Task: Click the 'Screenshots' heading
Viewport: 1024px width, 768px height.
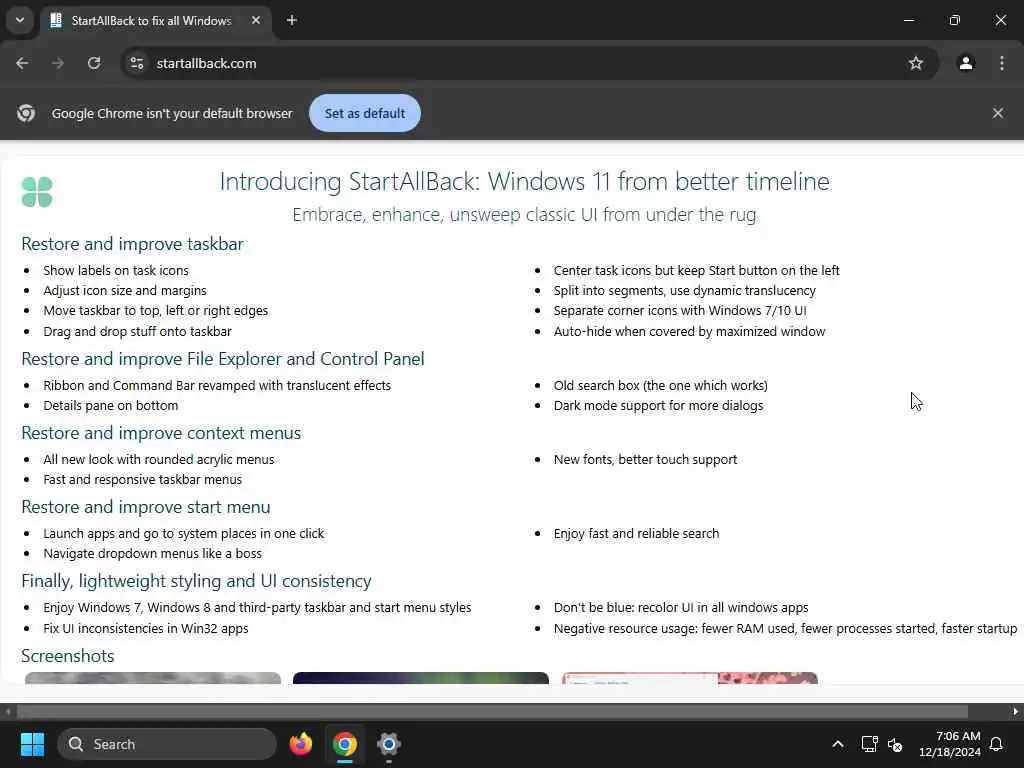Action: pyautogui.click(x=67, y=656)
